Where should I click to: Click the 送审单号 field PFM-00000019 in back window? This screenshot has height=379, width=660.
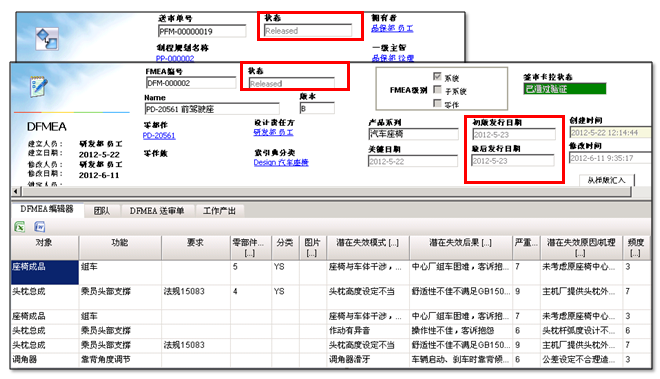tap(202, 31)
